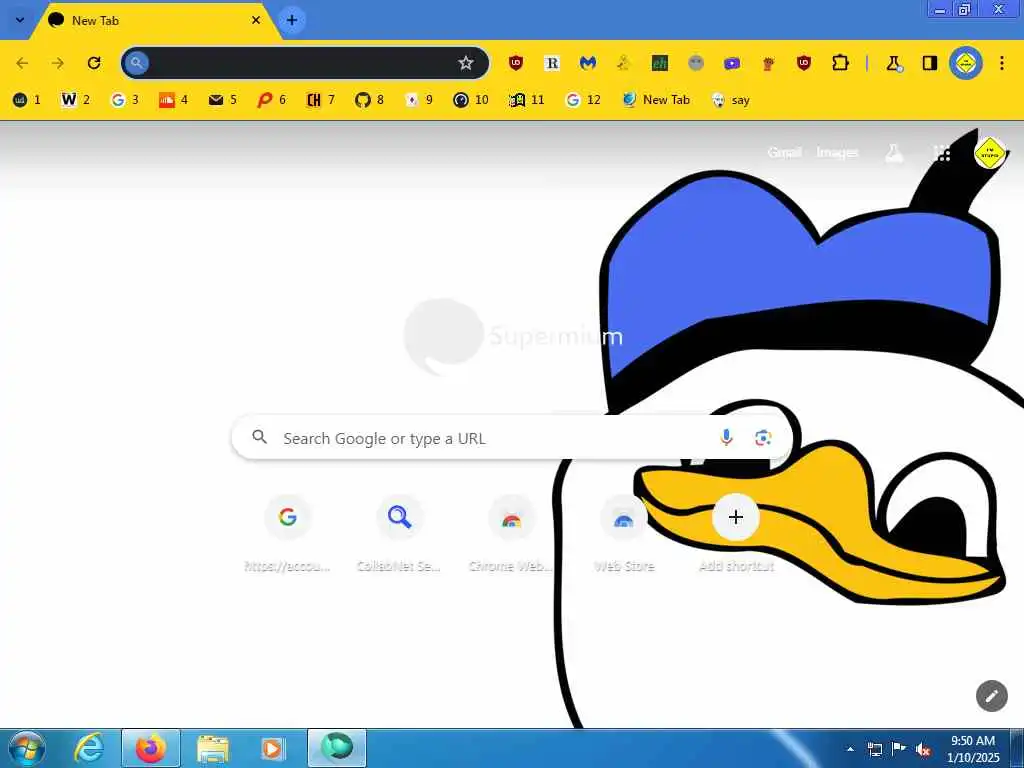Open the 'say' bookmark
Viewport: 1024px width, 768px height.
731,100
